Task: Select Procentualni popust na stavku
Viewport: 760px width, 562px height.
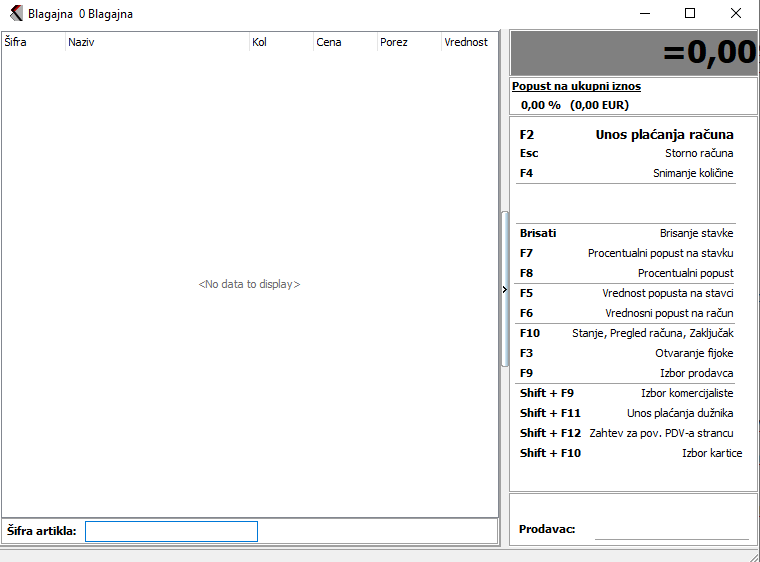Action: pyautogui.click(x=660, y=253)
